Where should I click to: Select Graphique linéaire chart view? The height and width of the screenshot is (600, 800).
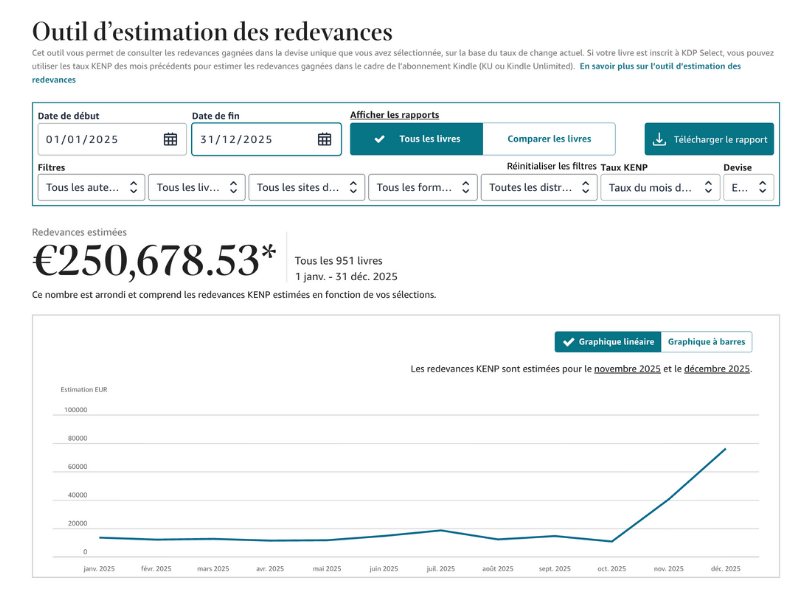tap(607, 342)
